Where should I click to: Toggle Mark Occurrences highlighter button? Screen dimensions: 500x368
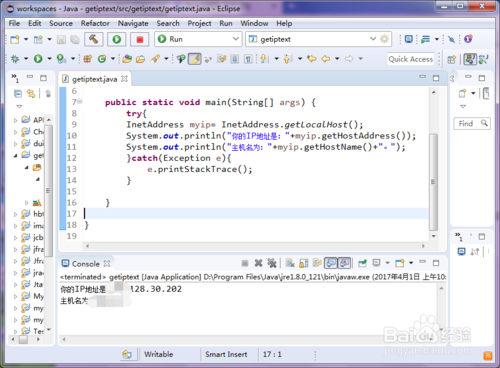click(195, 59)
